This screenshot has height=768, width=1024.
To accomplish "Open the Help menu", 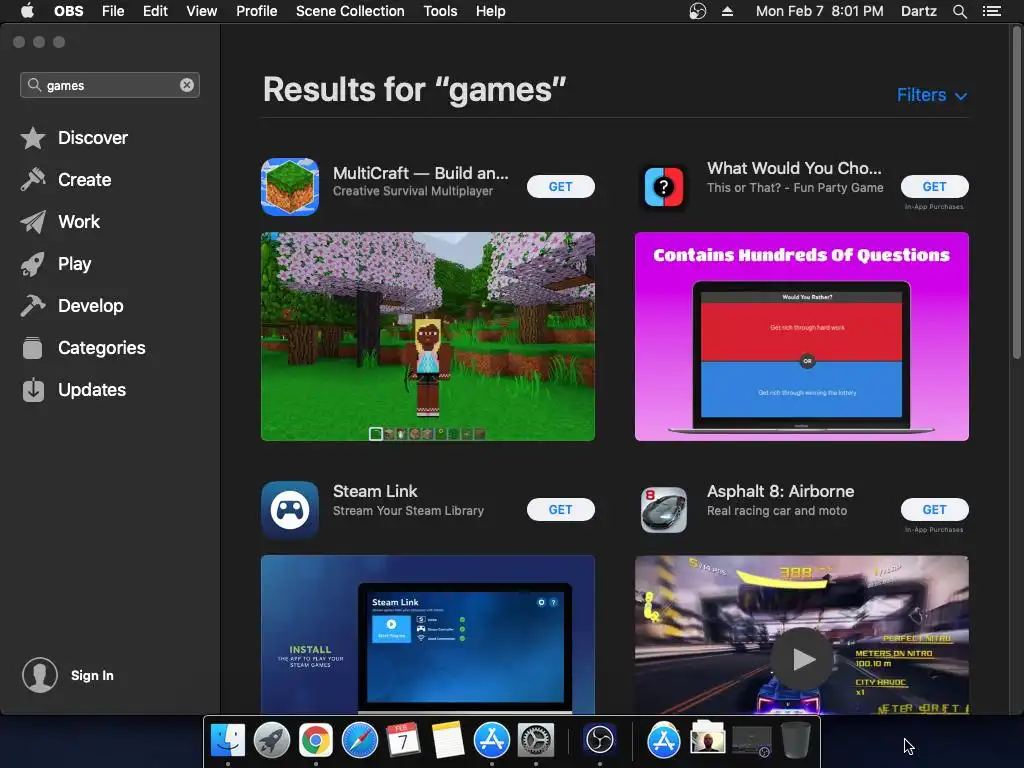I will [490, 11].
